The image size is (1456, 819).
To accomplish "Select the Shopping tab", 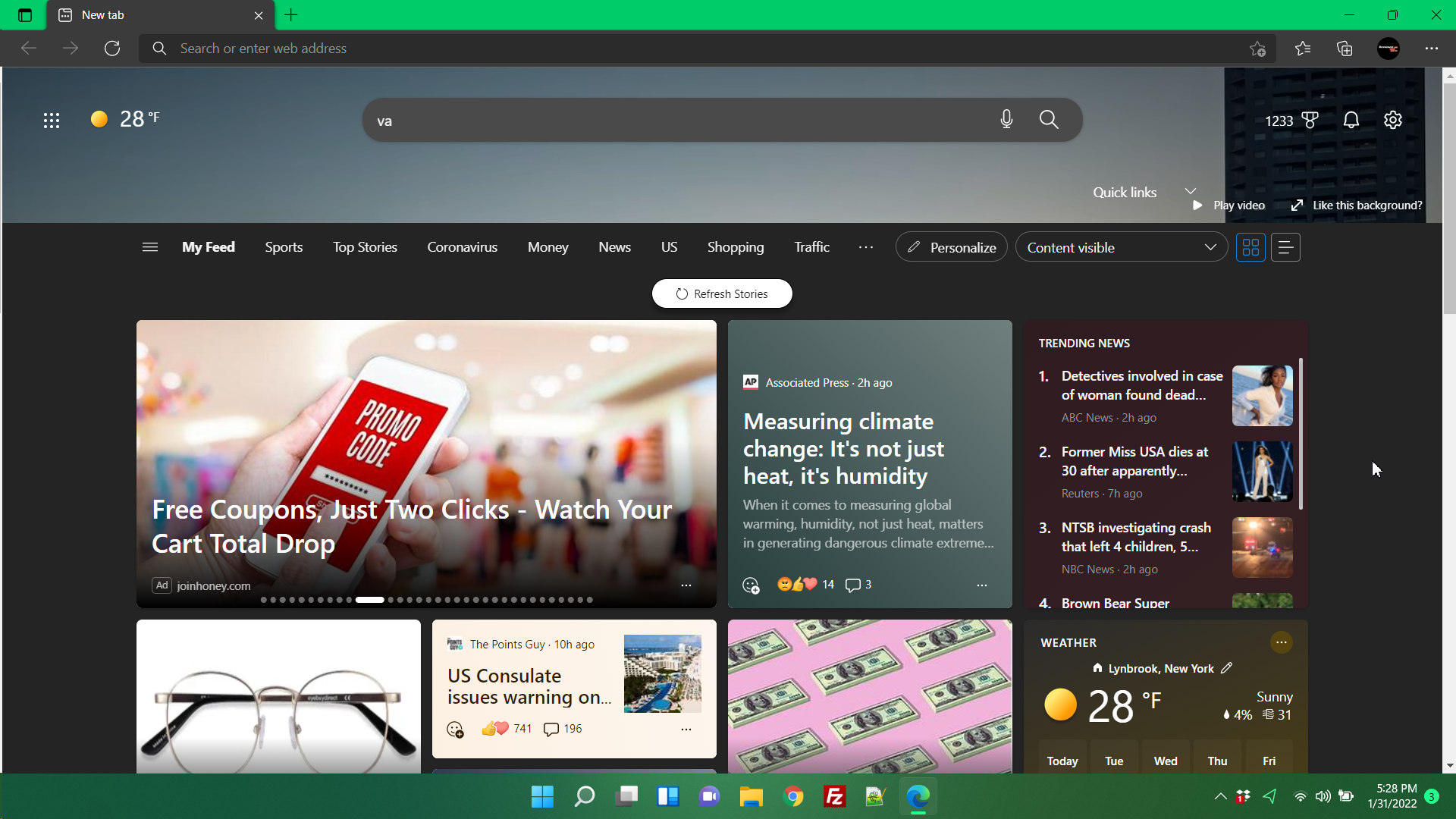I will click(x=736, y=247).
